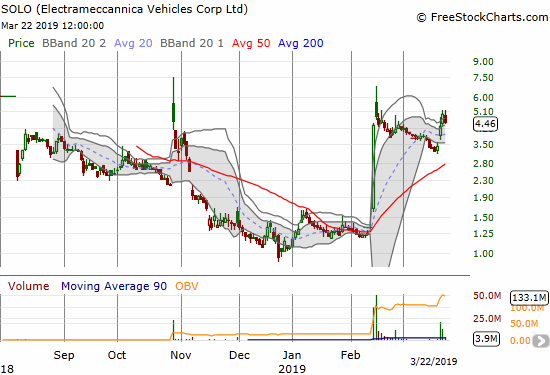Click the Avg 50 legend label
This screenshot has width=550, height=375.
pos(251,43)
